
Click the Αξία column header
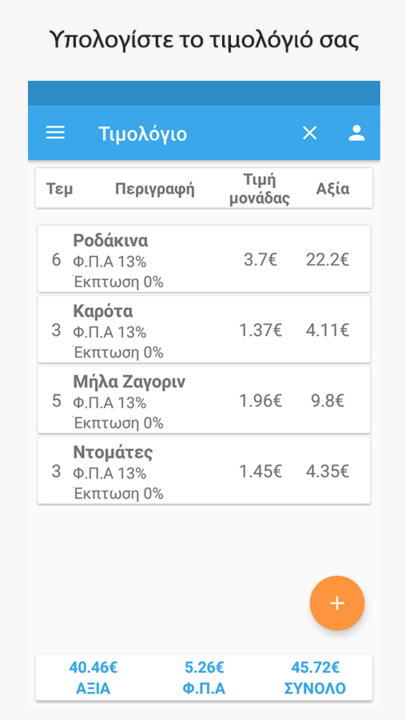tap(333, 189)
